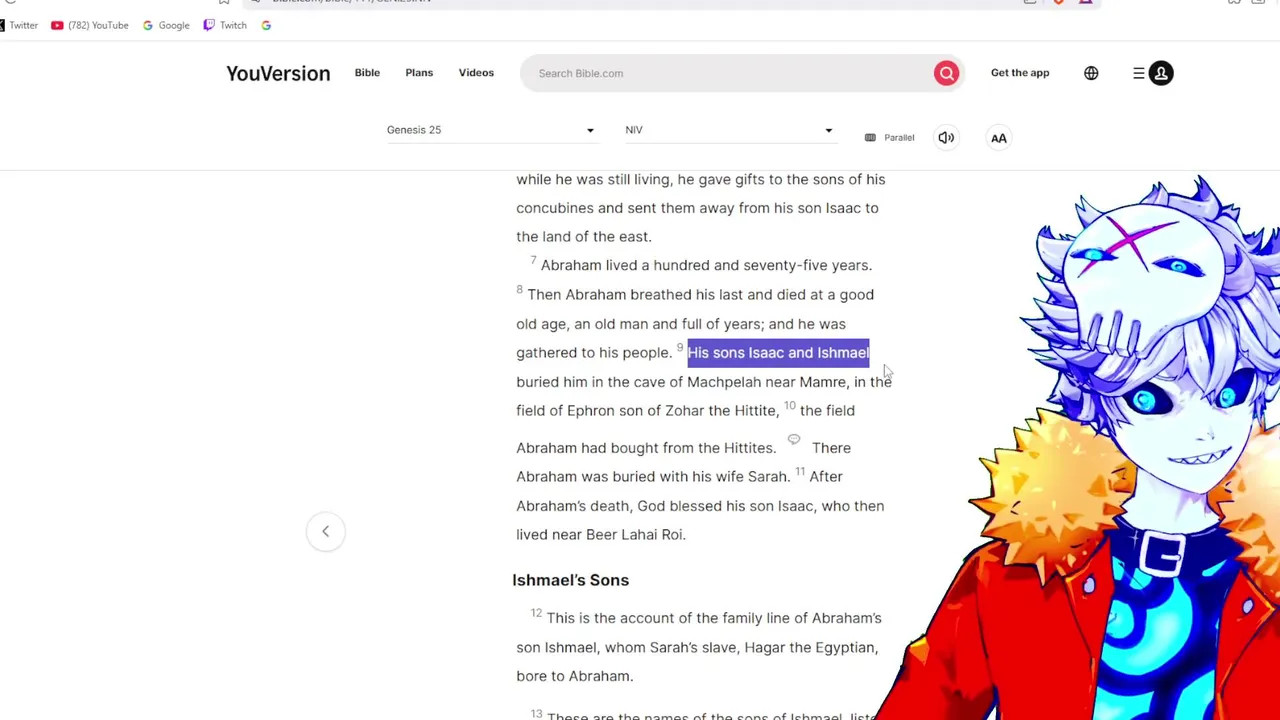Open the AA font settings
The height and width of the screenshot is (720, 1280).
tap(998, 138)
